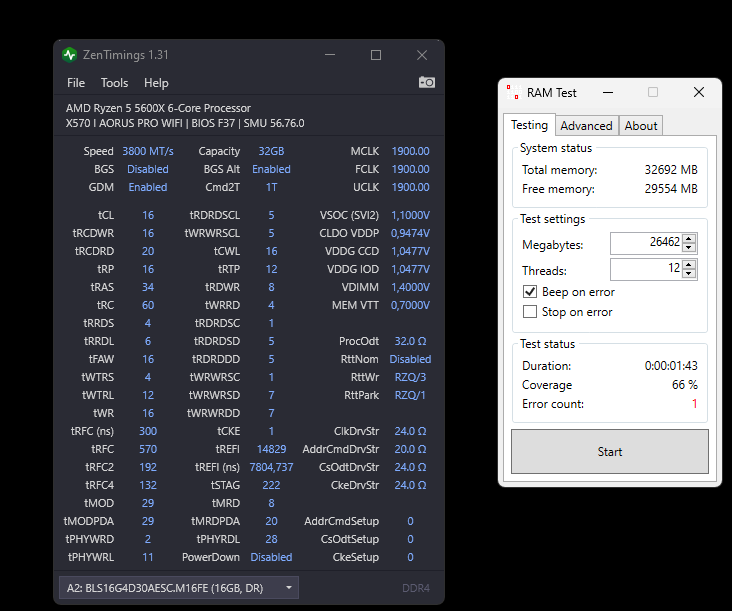
Task: Click the DDR4 label in ZenTimings footer
Action: tap(415, 588)
